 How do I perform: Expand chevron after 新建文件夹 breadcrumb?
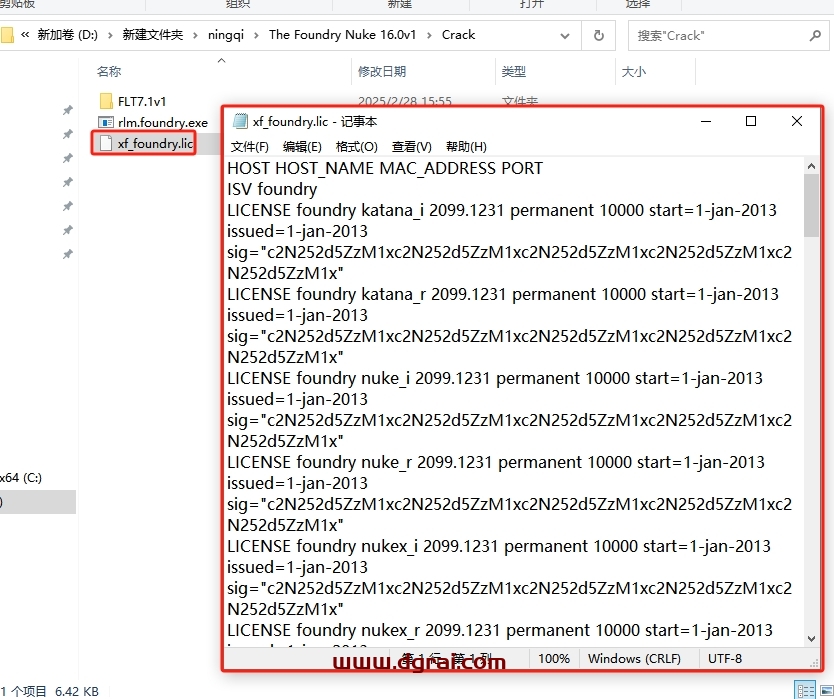point(195,35)
